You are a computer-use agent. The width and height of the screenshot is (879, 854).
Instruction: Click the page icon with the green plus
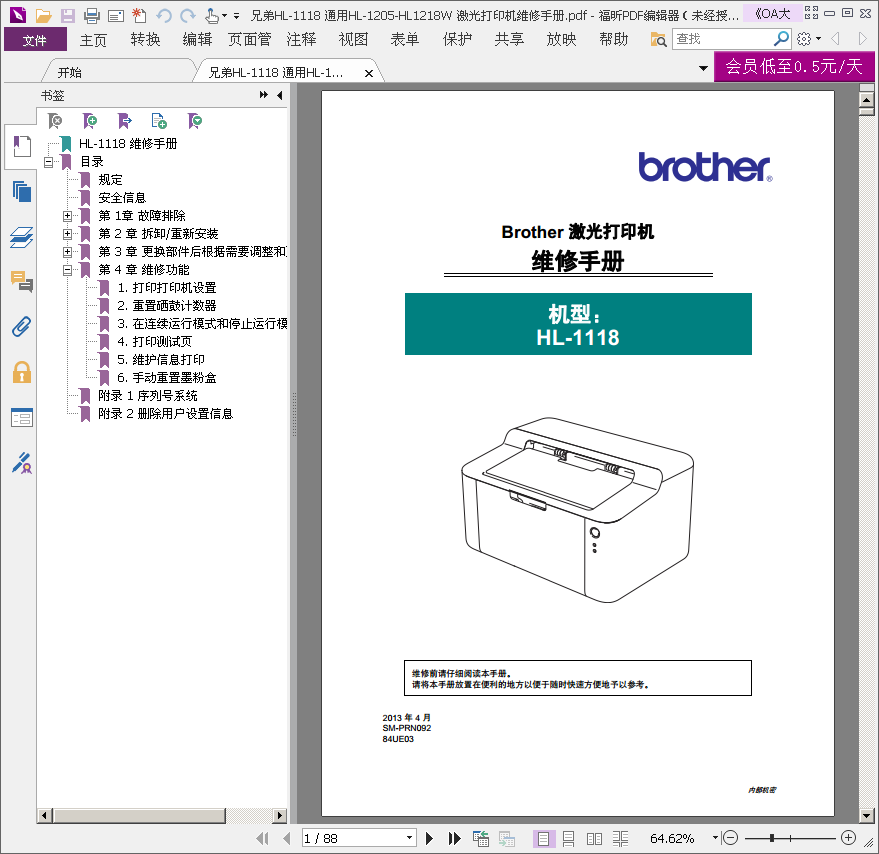159,121
